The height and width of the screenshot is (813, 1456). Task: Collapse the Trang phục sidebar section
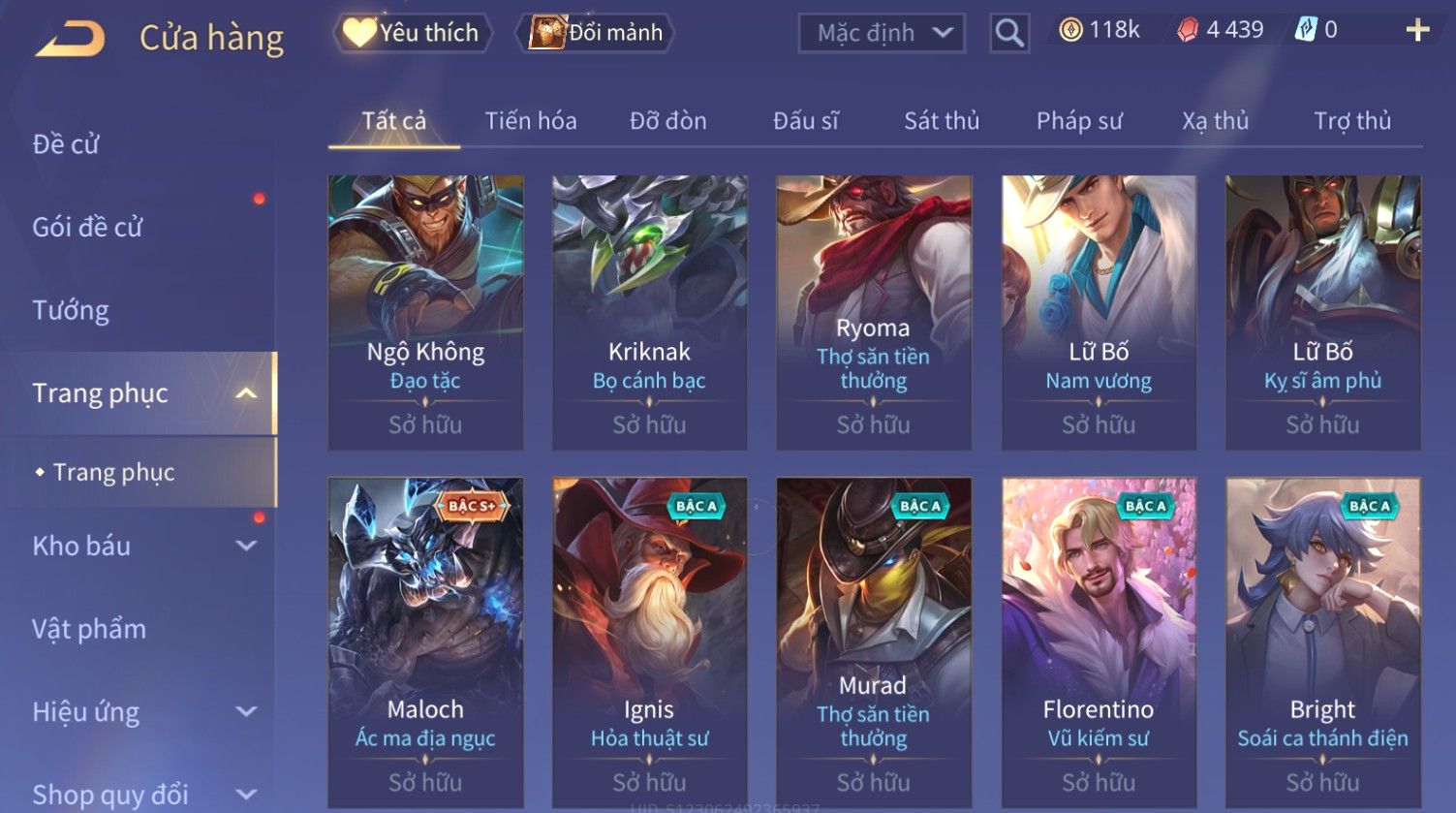(x=246, y=393)
